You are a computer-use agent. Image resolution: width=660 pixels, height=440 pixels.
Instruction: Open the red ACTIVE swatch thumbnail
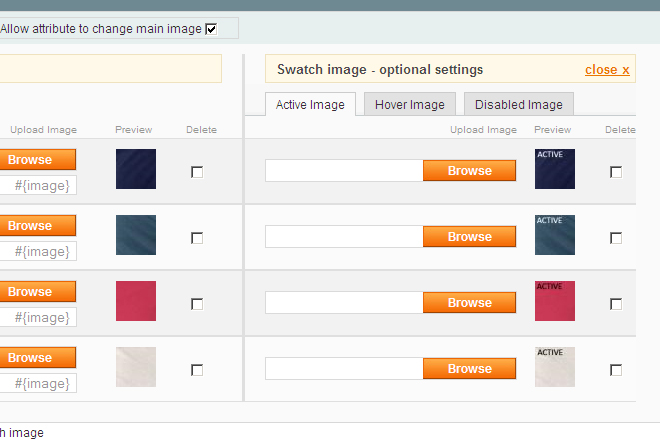tap(554, 301)
